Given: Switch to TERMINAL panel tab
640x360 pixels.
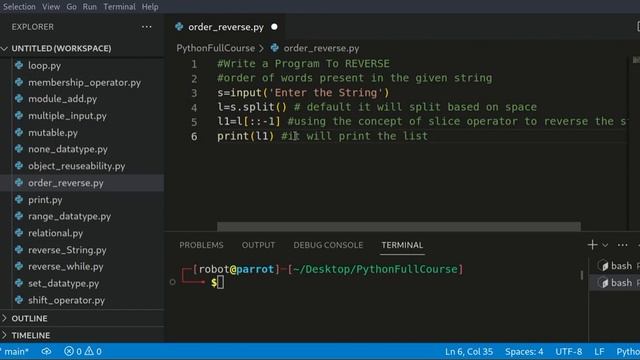Looking at the screenshot, I should [x=402, y=245].
